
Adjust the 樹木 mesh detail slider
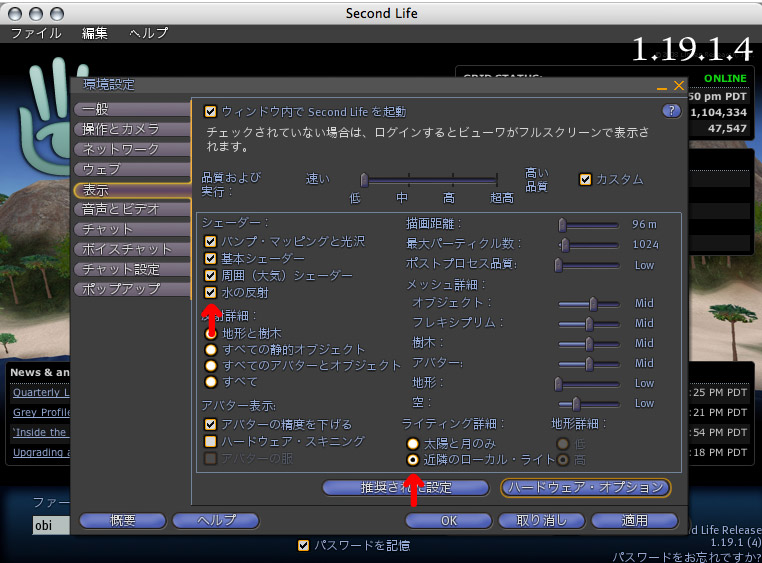(x=589, y=344)
